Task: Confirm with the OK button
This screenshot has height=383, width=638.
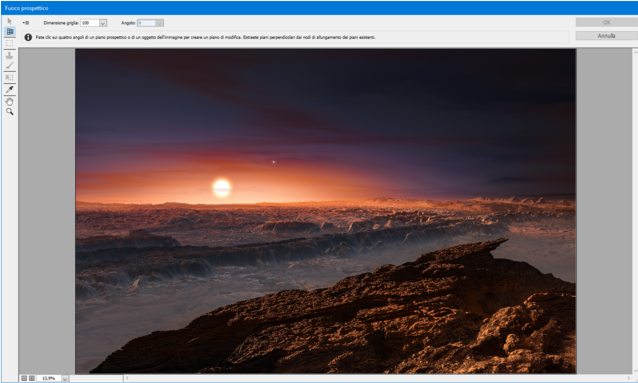Action: [x=606, y=22]
